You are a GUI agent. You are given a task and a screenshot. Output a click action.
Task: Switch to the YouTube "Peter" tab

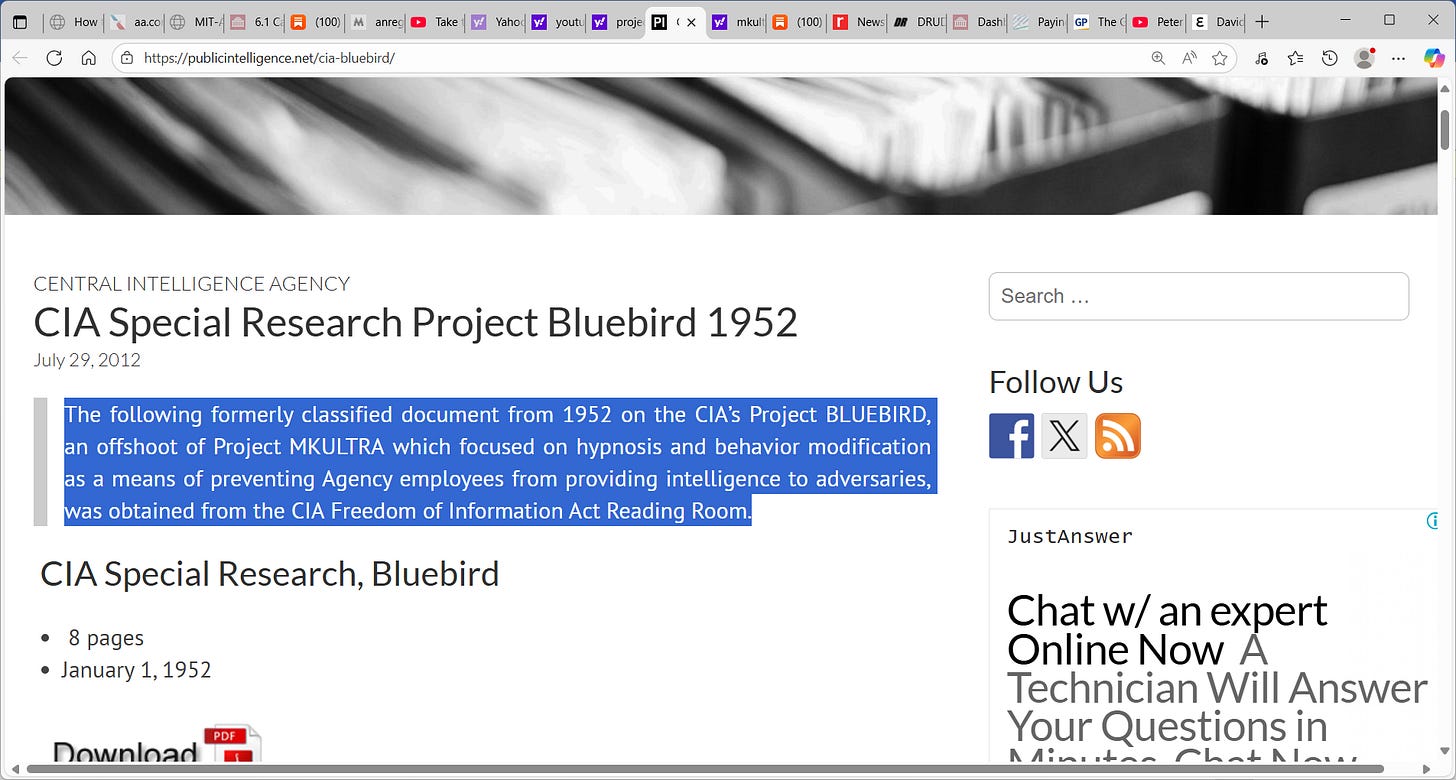tap(1156, 21)
